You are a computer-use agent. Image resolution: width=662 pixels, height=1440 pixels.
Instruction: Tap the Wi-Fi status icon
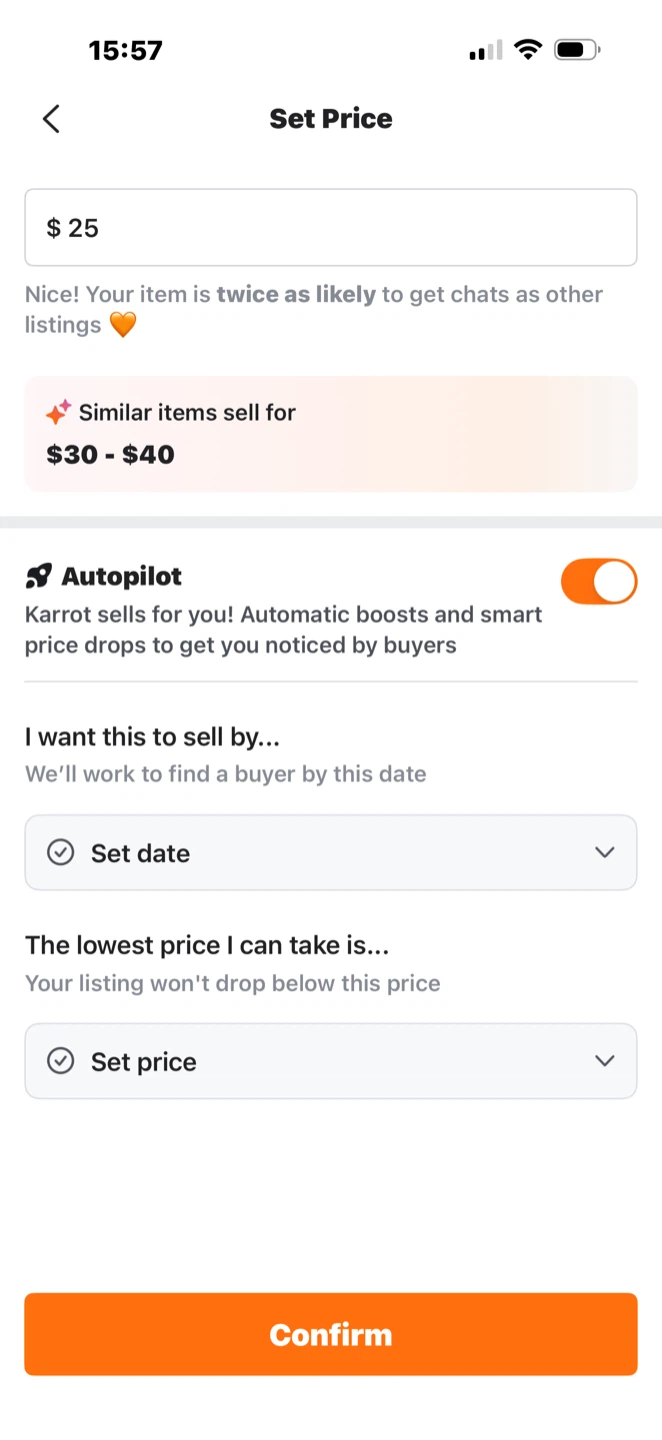click(527, 49)
